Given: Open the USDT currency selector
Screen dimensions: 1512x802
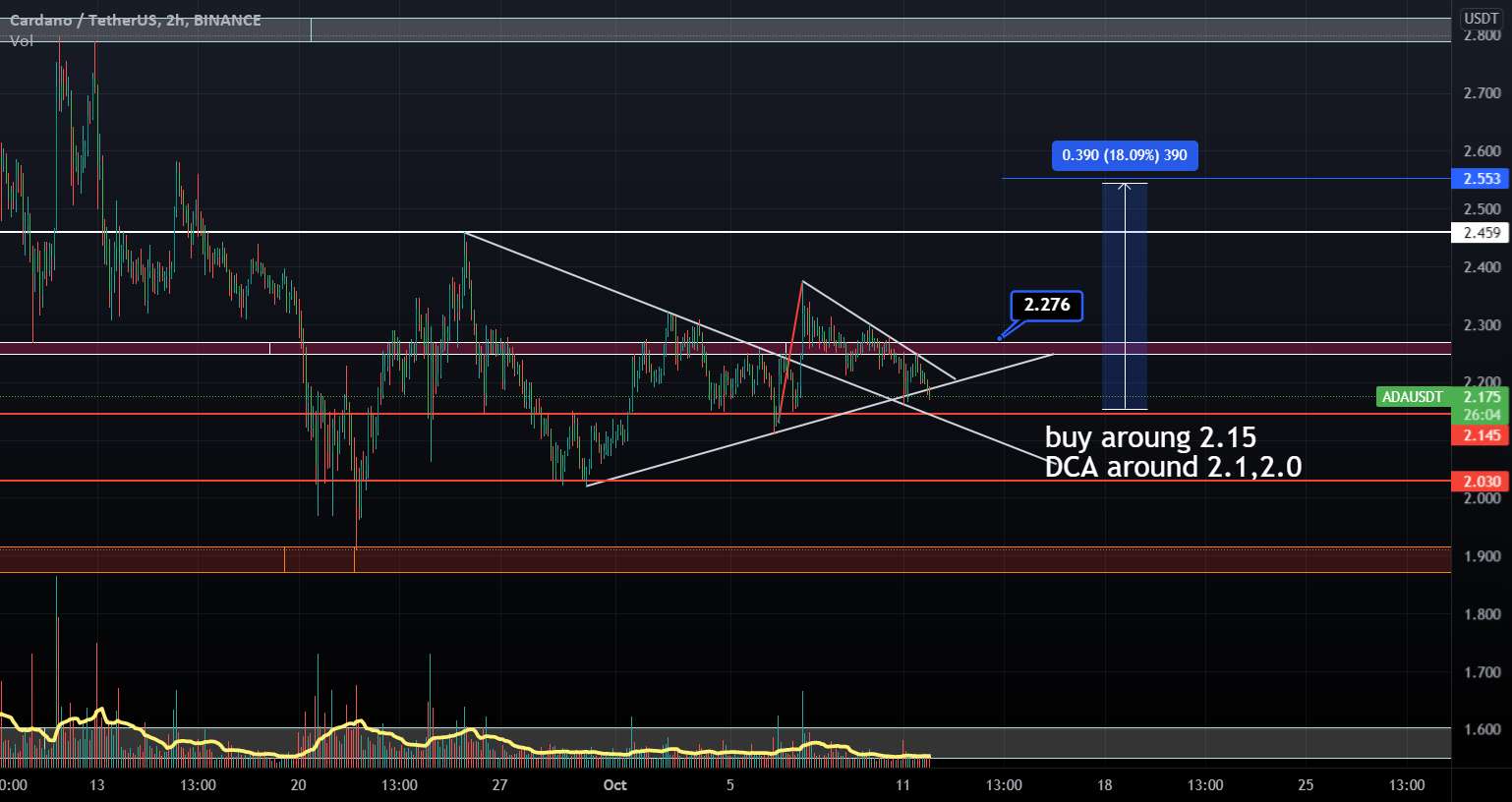Looking at the screenshot, I should pyautogui.click(x=1481, y=19).
